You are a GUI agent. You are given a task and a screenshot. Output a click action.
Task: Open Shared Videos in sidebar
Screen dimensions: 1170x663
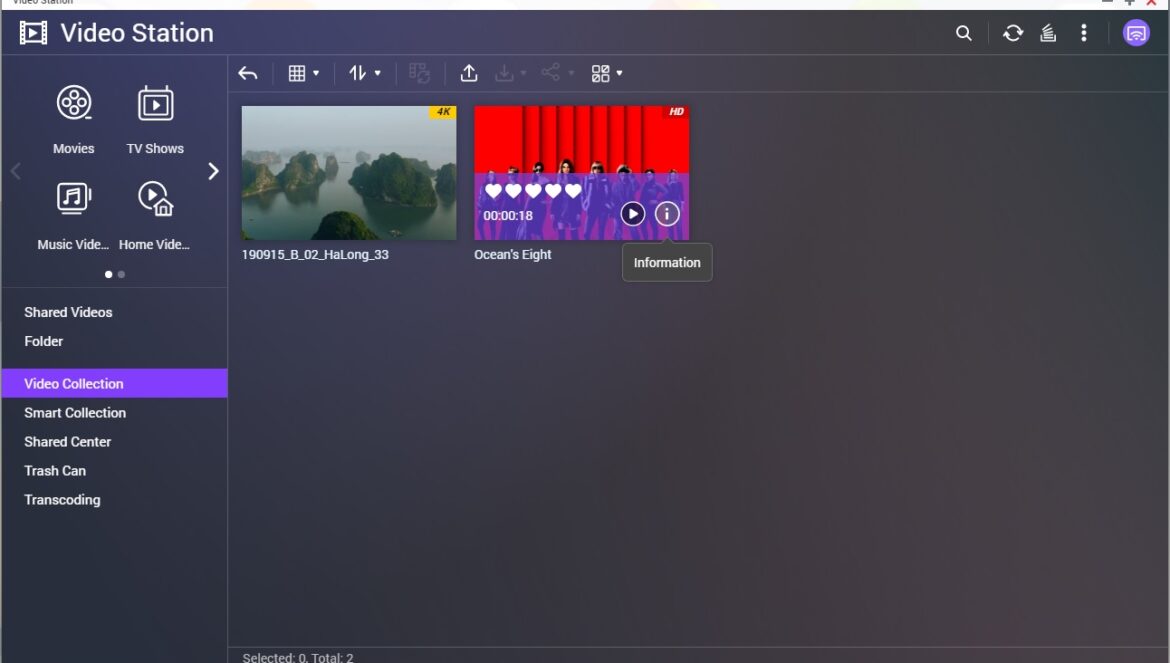[x=68, y=312]
